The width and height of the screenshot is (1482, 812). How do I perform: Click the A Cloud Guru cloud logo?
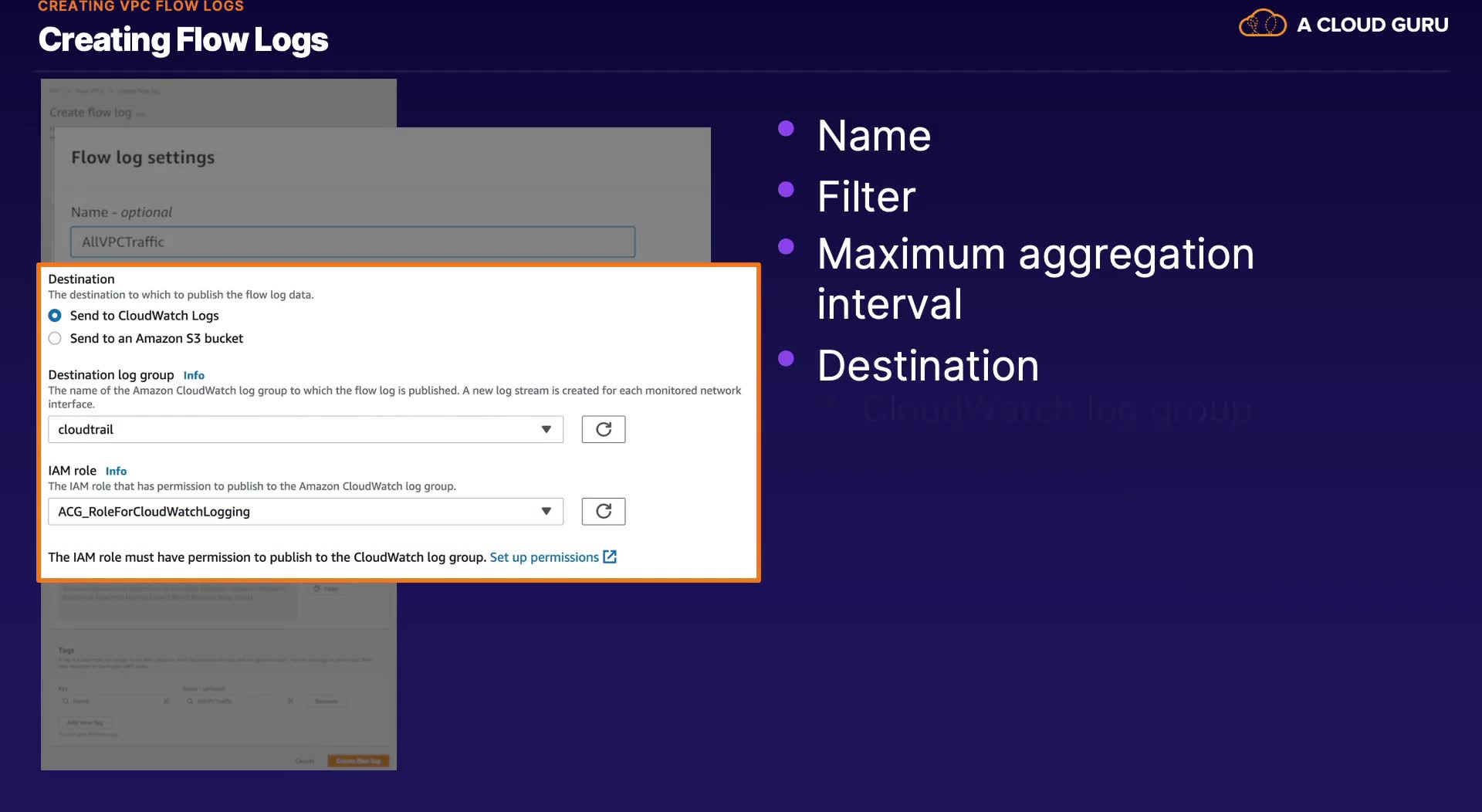1263,24
